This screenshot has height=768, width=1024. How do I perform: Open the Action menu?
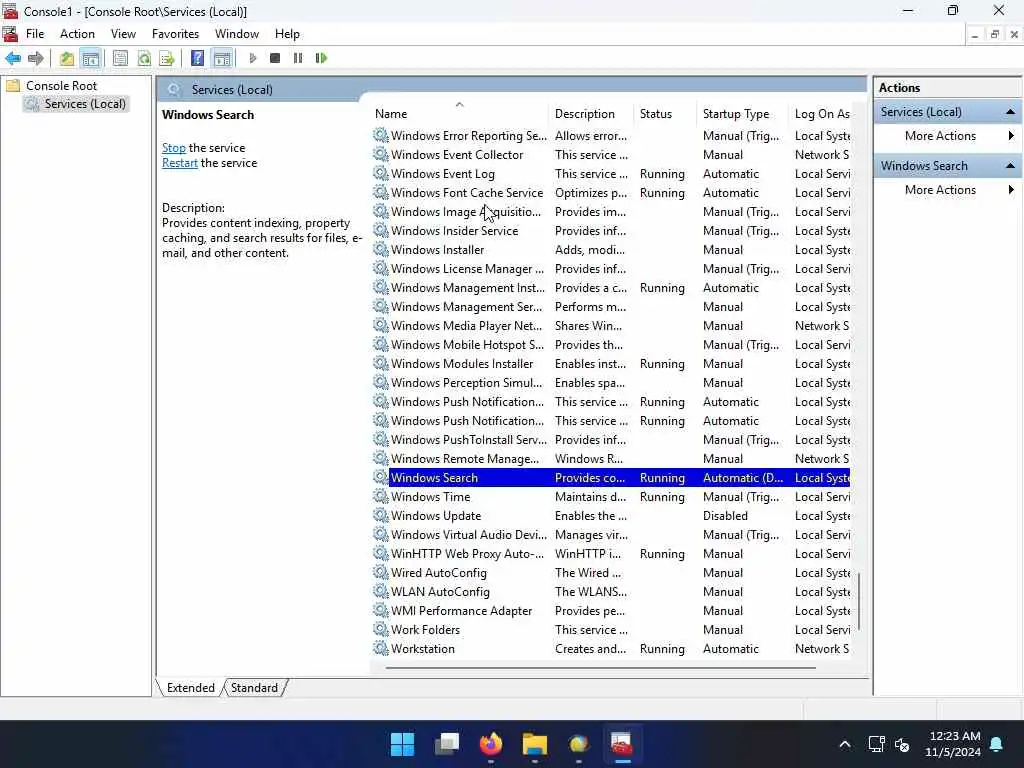(x=77, y=34)
